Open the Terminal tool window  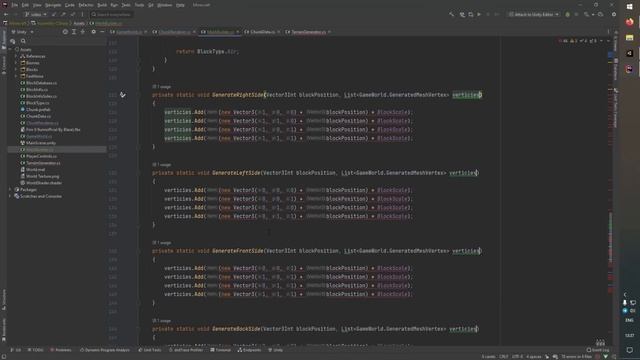[x=221, y=350]
